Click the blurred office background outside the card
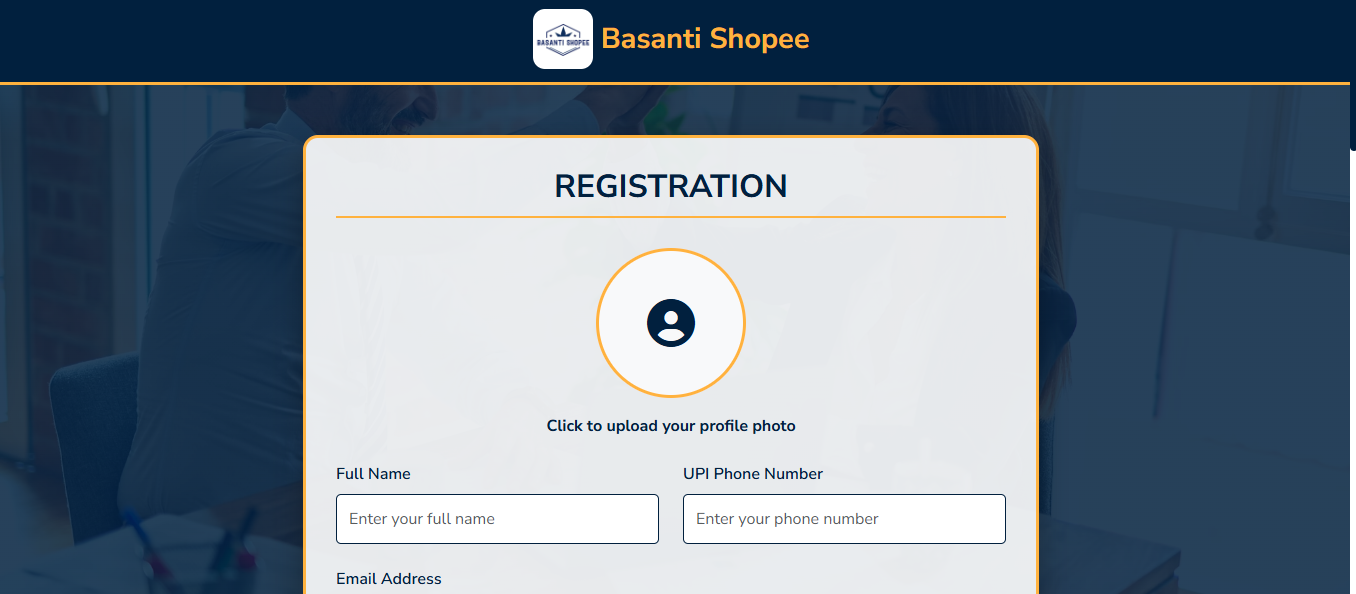1356x594 pixels. 150,350
